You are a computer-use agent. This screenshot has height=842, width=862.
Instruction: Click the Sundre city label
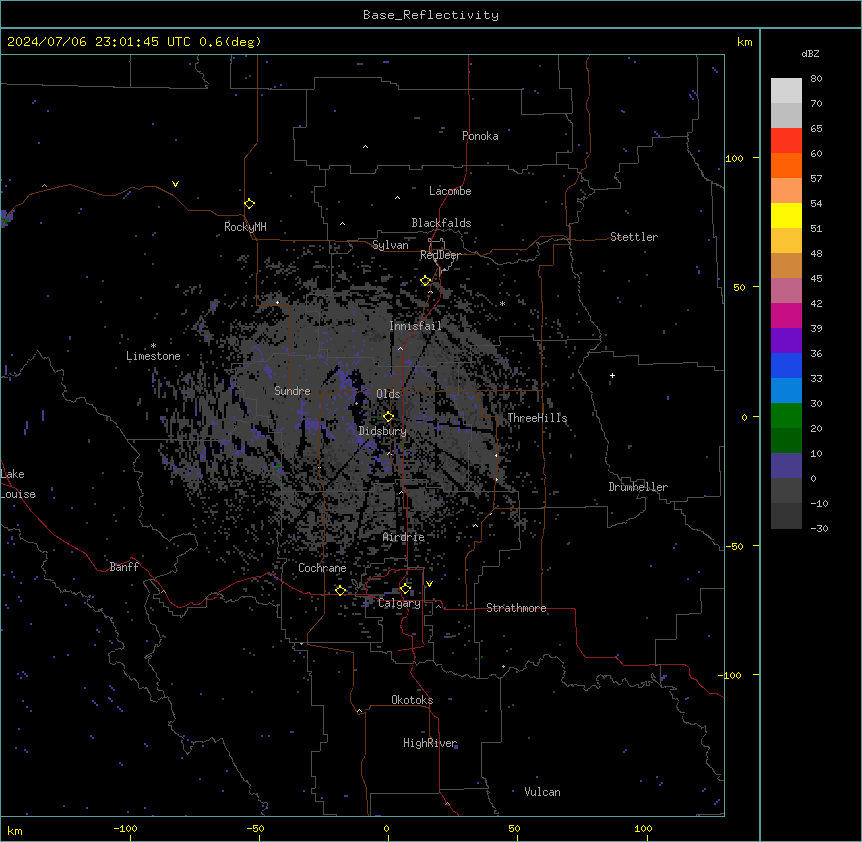pos(292,391)
